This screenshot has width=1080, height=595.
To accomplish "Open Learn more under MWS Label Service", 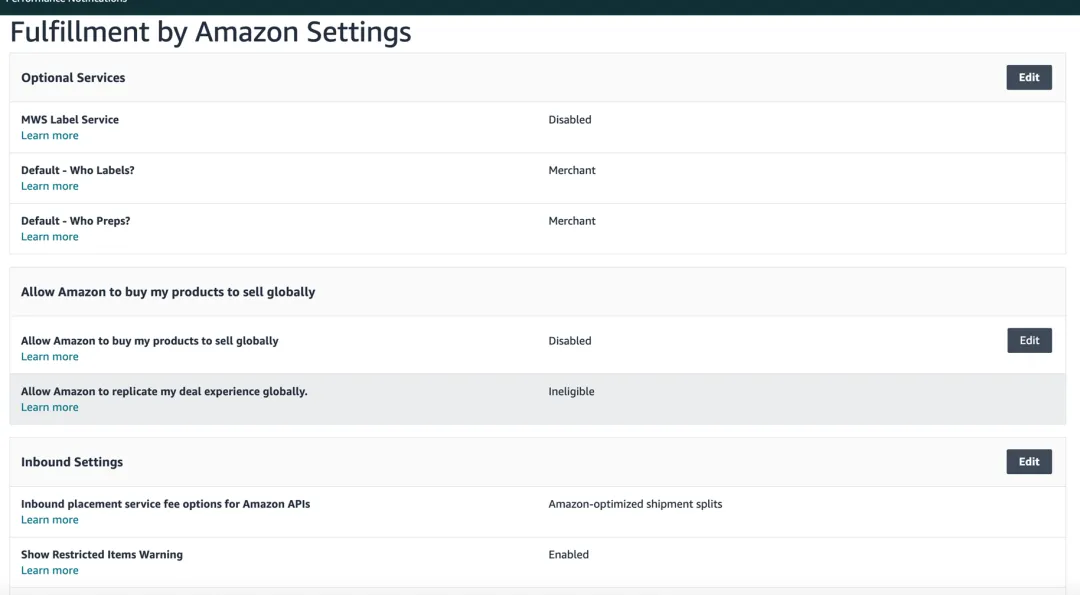I will click(x=50, y=136).
